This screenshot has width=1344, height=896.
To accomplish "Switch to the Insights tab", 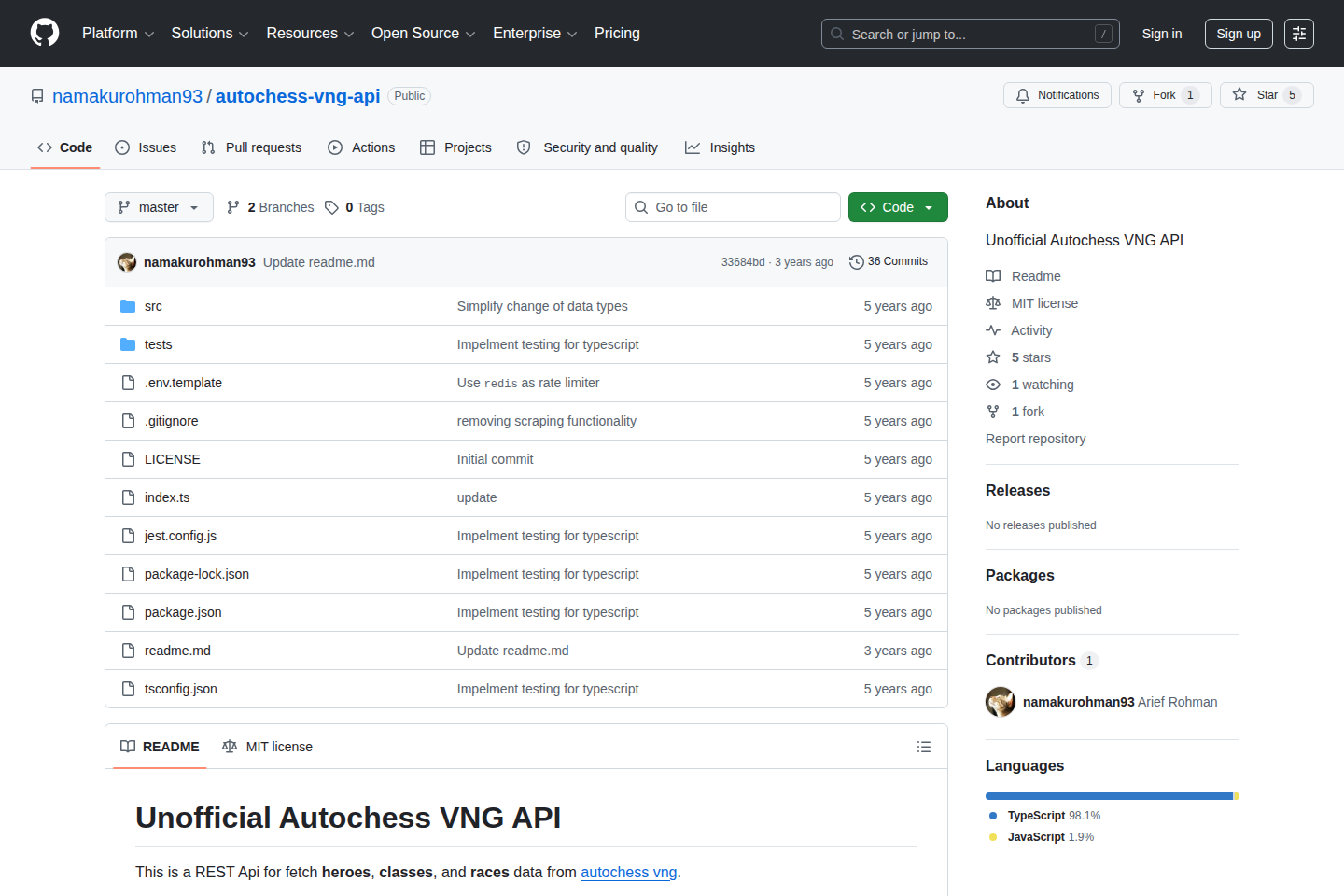I will (x=720, y=147).
